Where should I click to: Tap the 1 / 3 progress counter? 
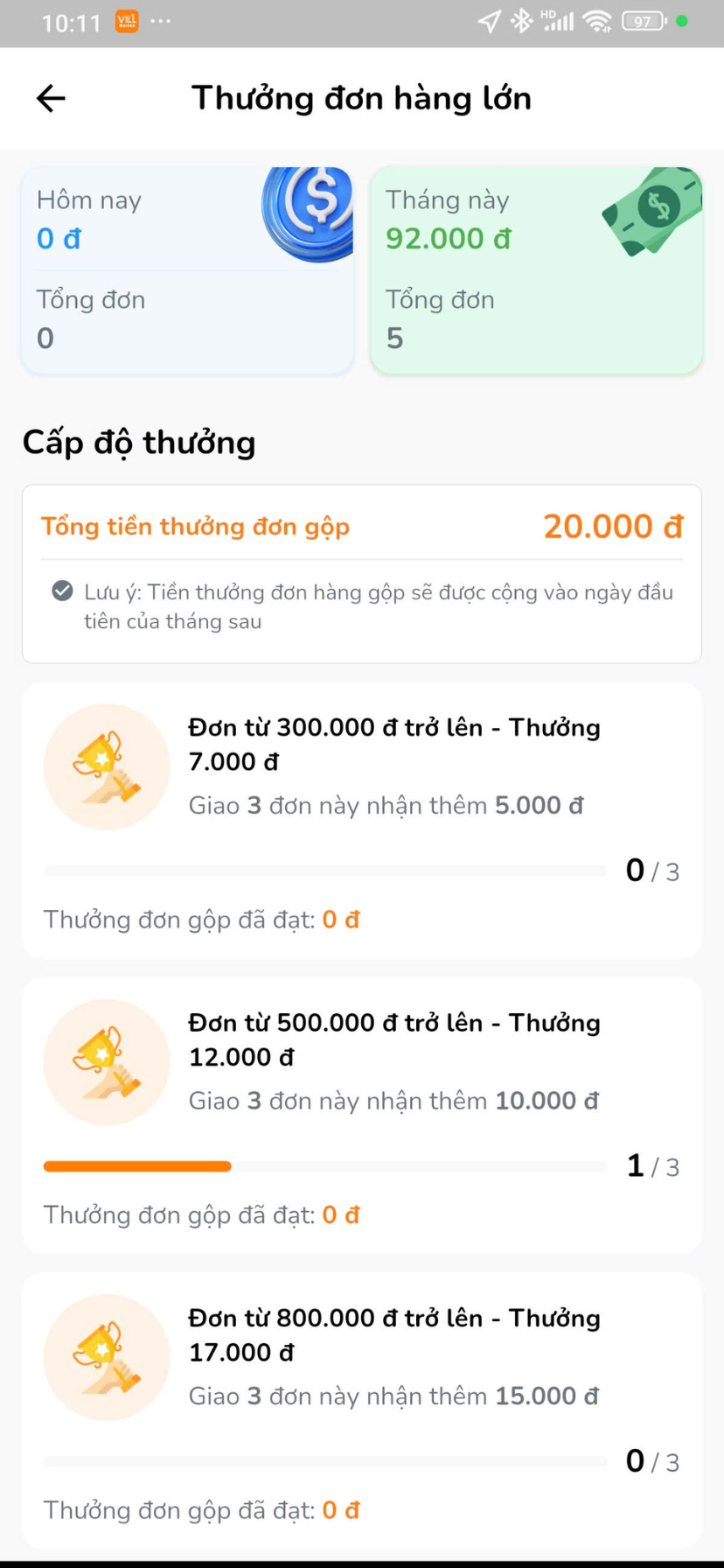click(x=652, y=1166)
